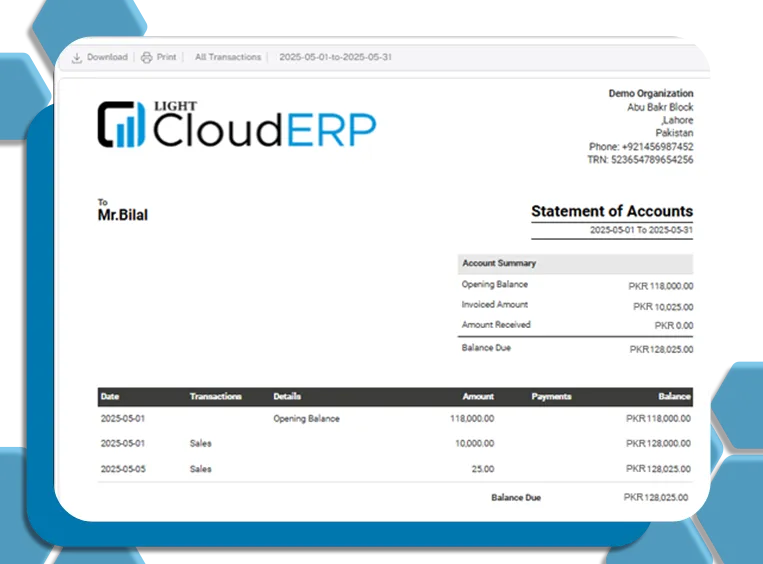The width and height of the screenshot is (763, 564).
Task: Click the Balance column header
Action: (x=675, y=397)
